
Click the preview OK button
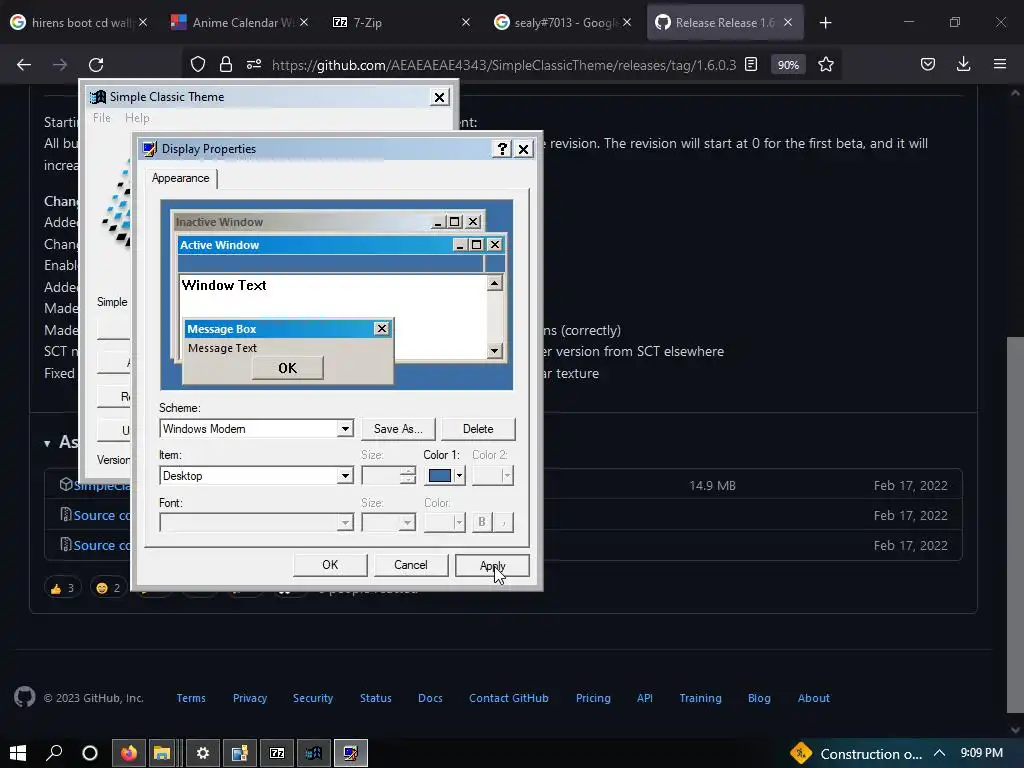coord(287,368)
